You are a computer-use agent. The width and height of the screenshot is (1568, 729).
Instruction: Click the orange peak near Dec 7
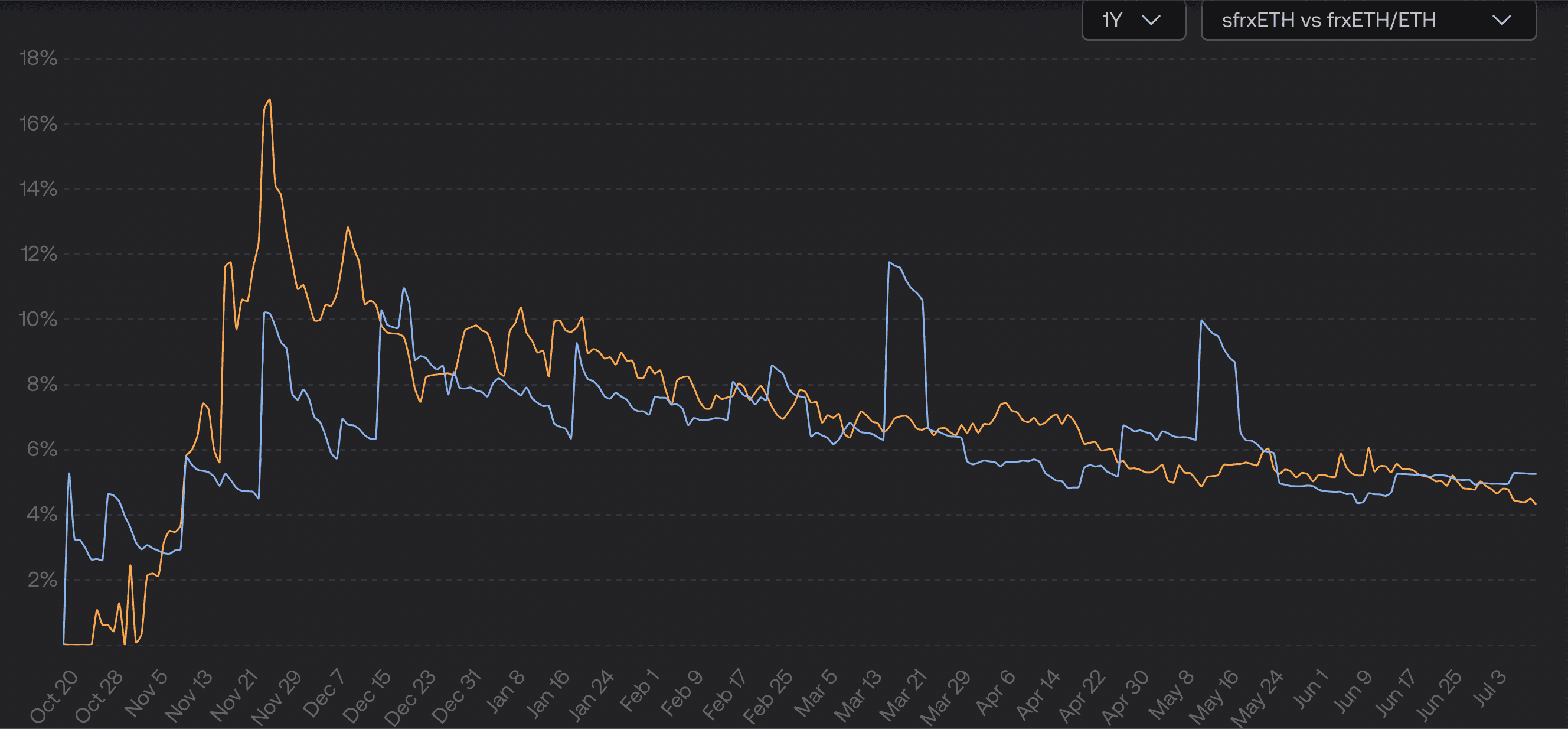point(348,229)
